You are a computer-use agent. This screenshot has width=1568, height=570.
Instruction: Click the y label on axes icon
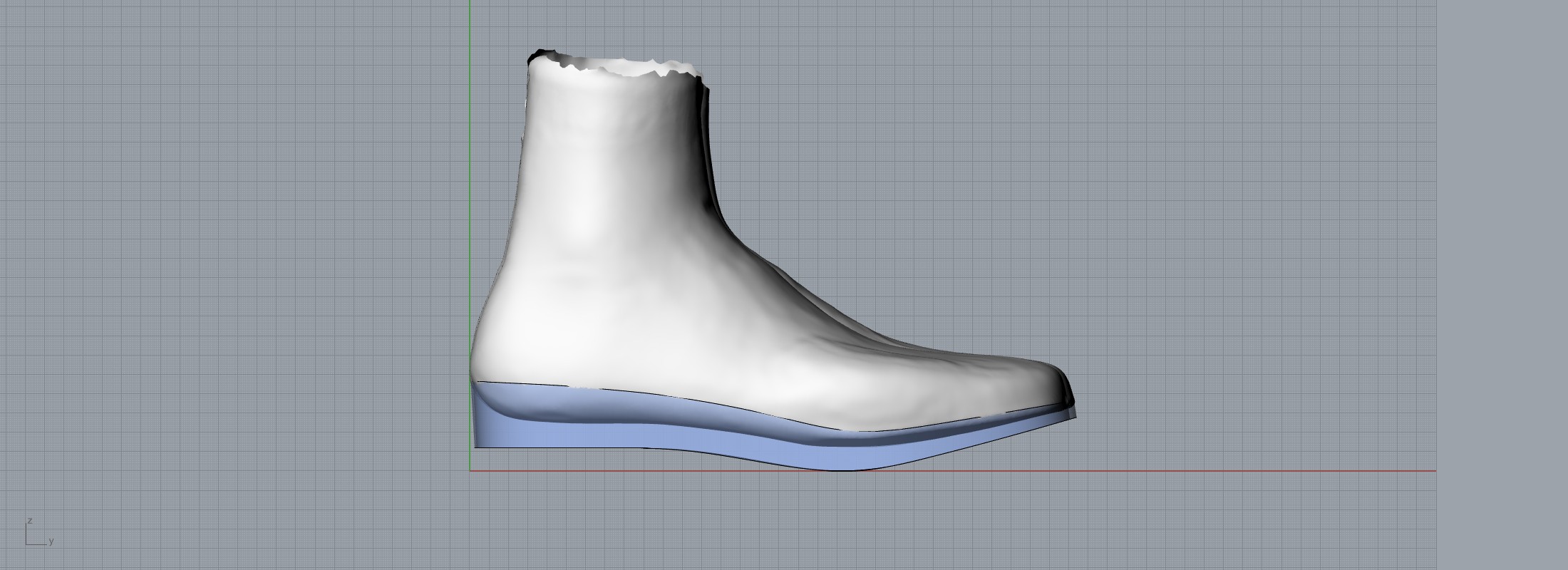click(51, 541)
